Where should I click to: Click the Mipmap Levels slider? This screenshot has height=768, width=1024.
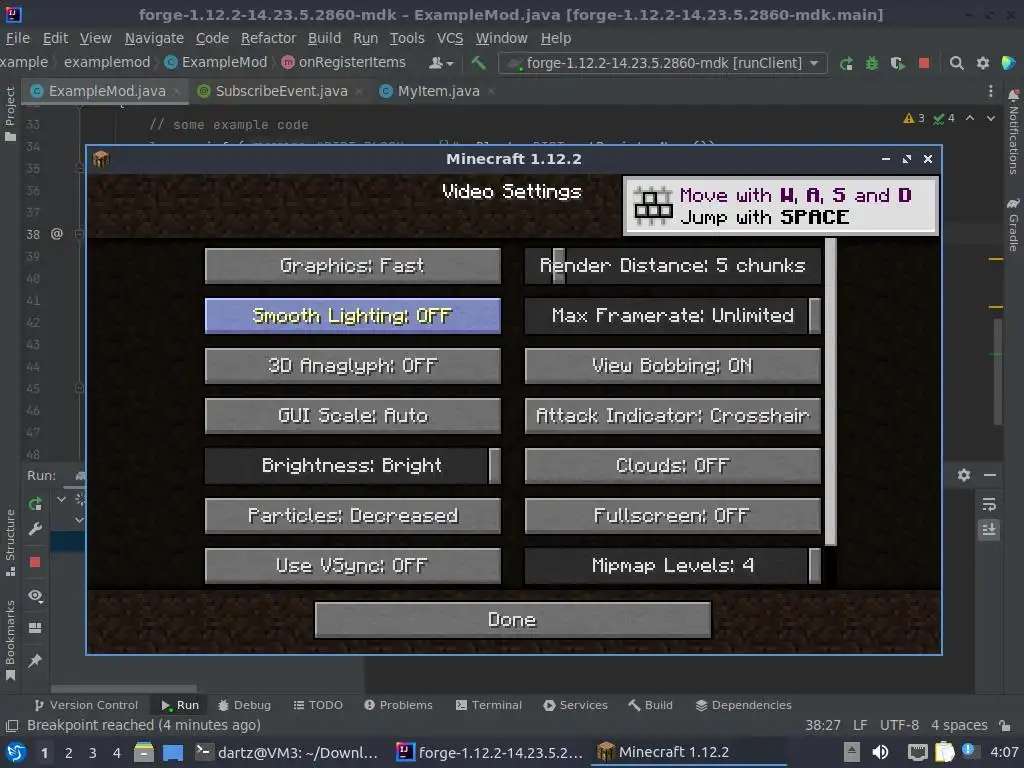coord(673,566)
